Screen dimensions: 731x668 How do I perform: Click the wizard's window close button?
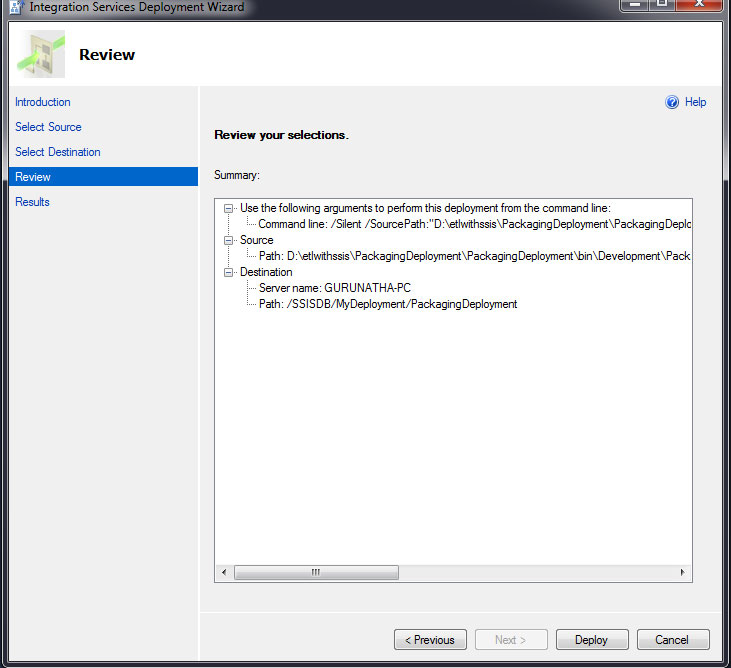point(699,5)
